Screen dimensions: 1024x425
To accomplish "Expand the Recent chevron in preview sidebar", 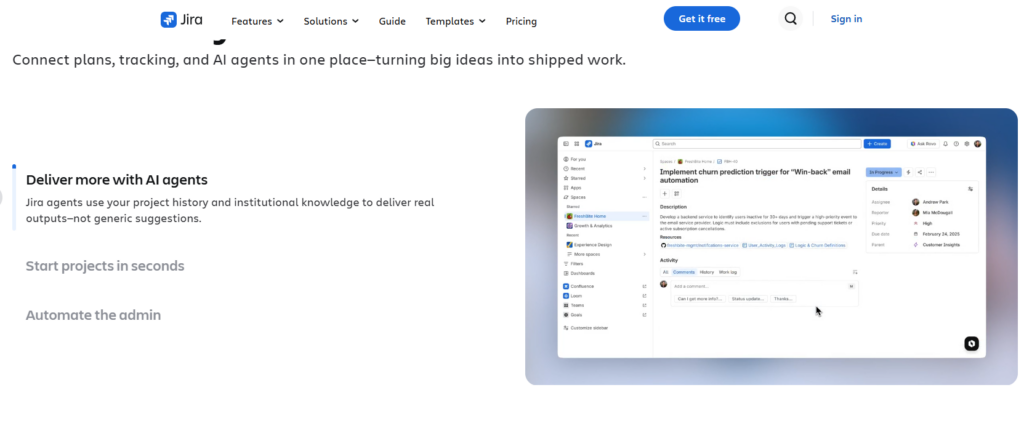I will tap(645, 168).
